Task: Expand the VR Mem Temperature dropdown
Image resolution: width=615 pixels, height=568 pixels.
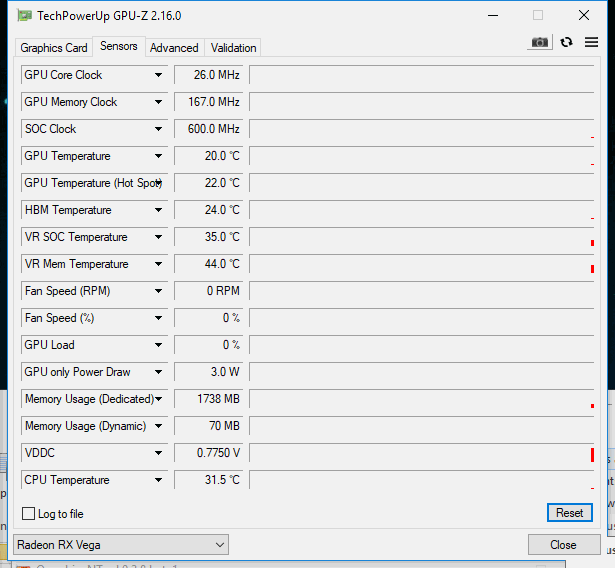Action: point(158,264)
